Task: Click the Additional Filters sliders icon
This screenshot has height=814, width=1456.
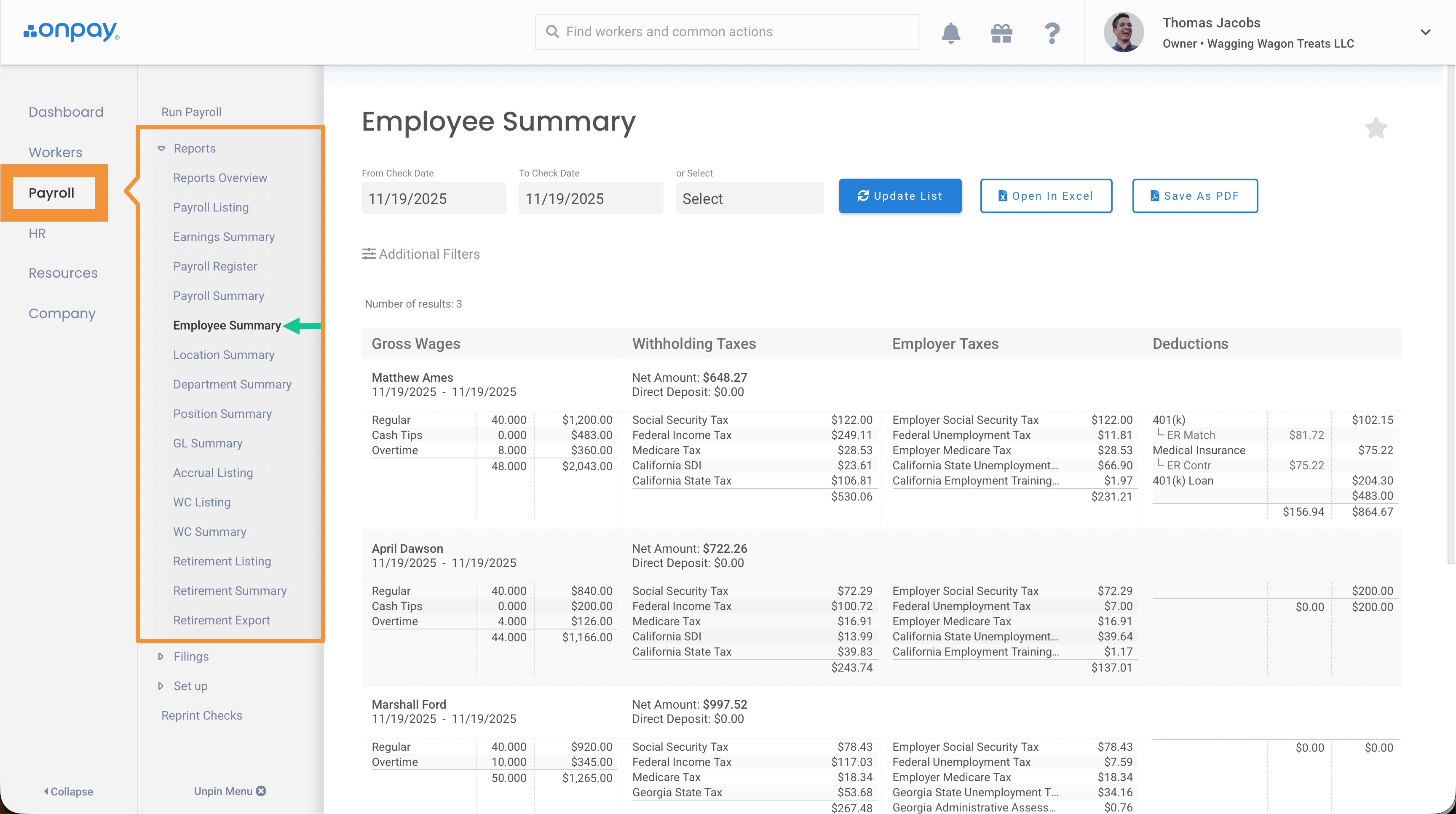Action: coord(369,254)
